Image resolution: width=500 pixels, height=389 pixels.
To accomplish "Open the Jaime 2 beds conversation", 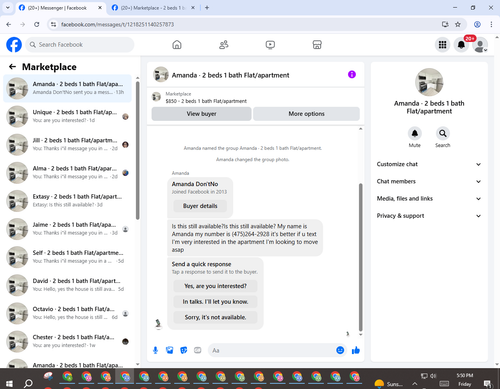I will (67, 229).
